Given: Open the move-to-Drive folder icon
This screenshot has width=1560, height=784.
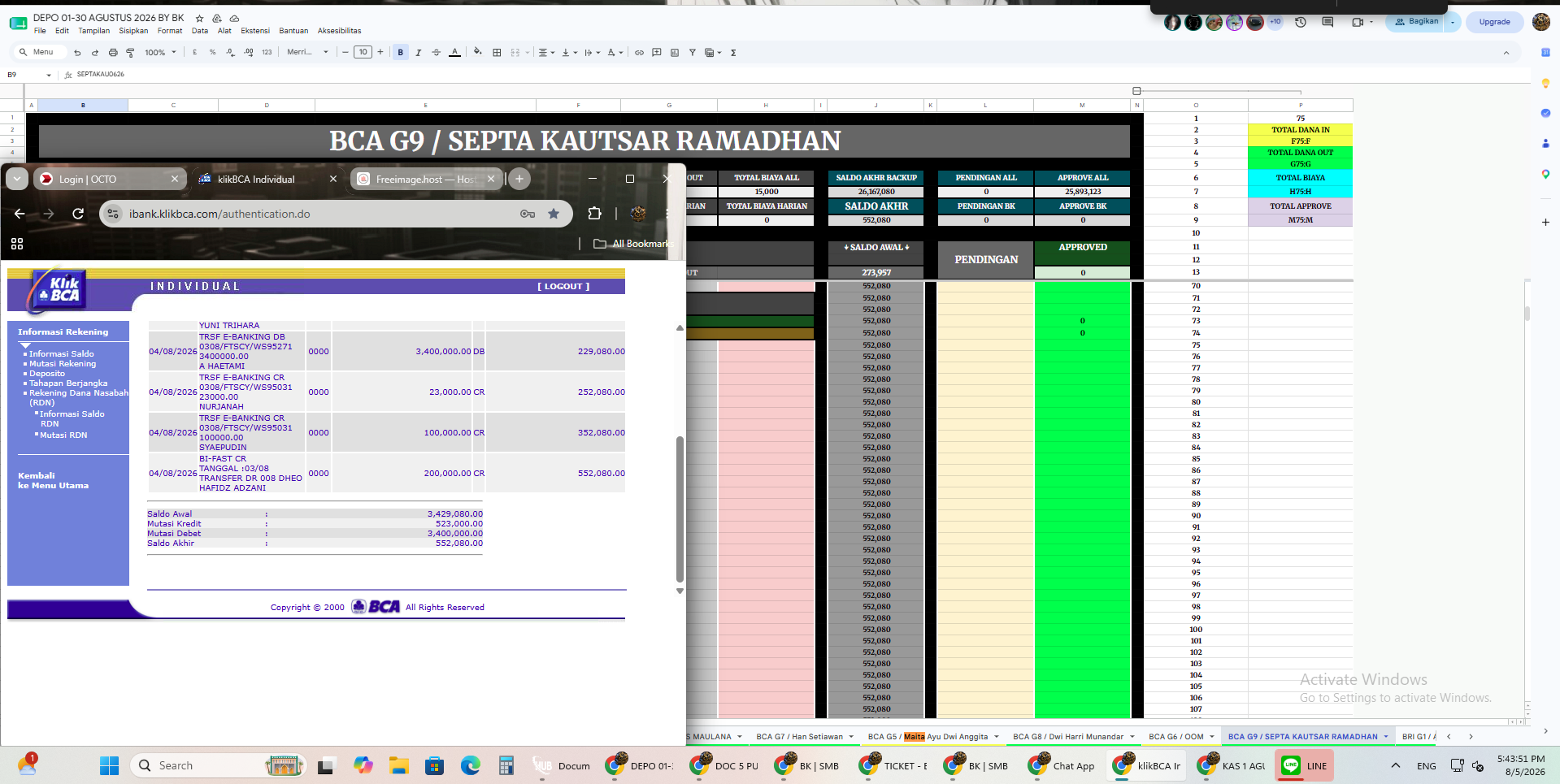Looking at the screenshot, I should pos(217,18).
